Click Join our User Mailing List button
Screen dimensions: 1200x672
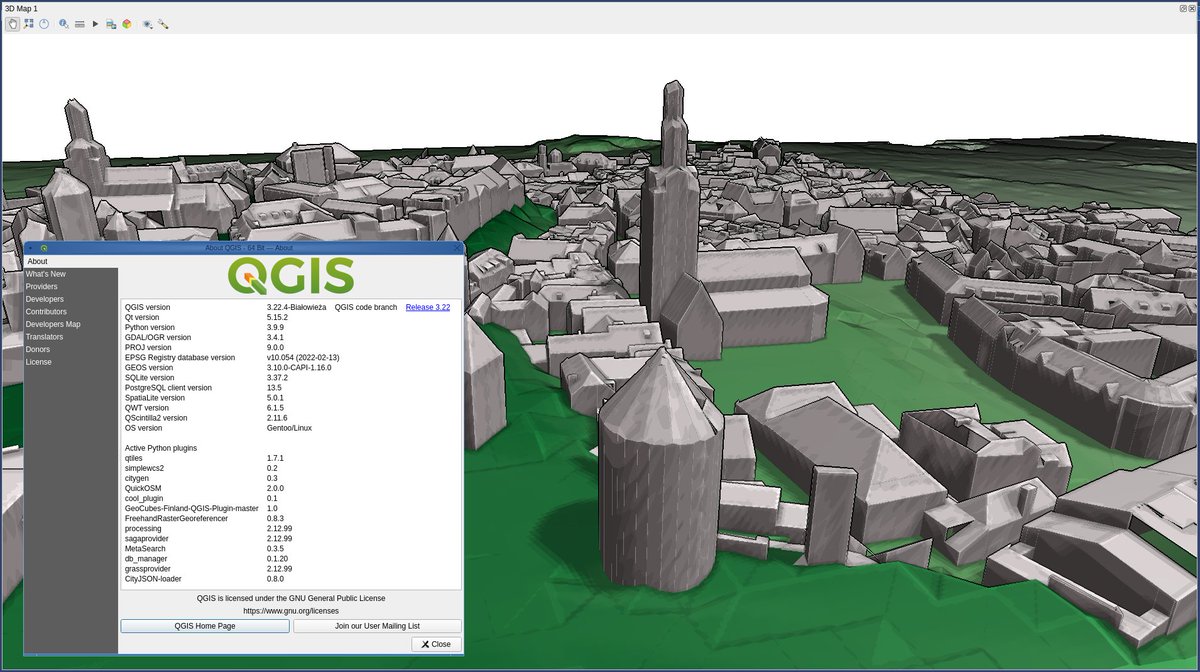click(377, 626)
